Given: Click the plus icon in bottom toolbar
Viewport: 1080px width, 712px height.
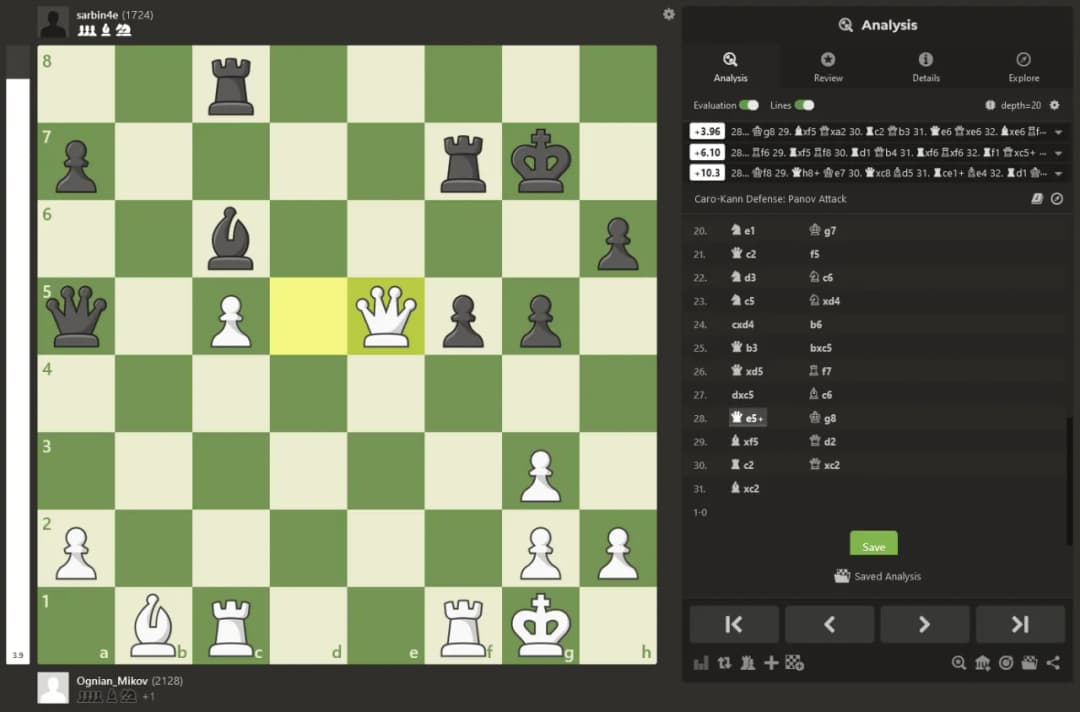Looking at the screenshot, I should point(771,663).
